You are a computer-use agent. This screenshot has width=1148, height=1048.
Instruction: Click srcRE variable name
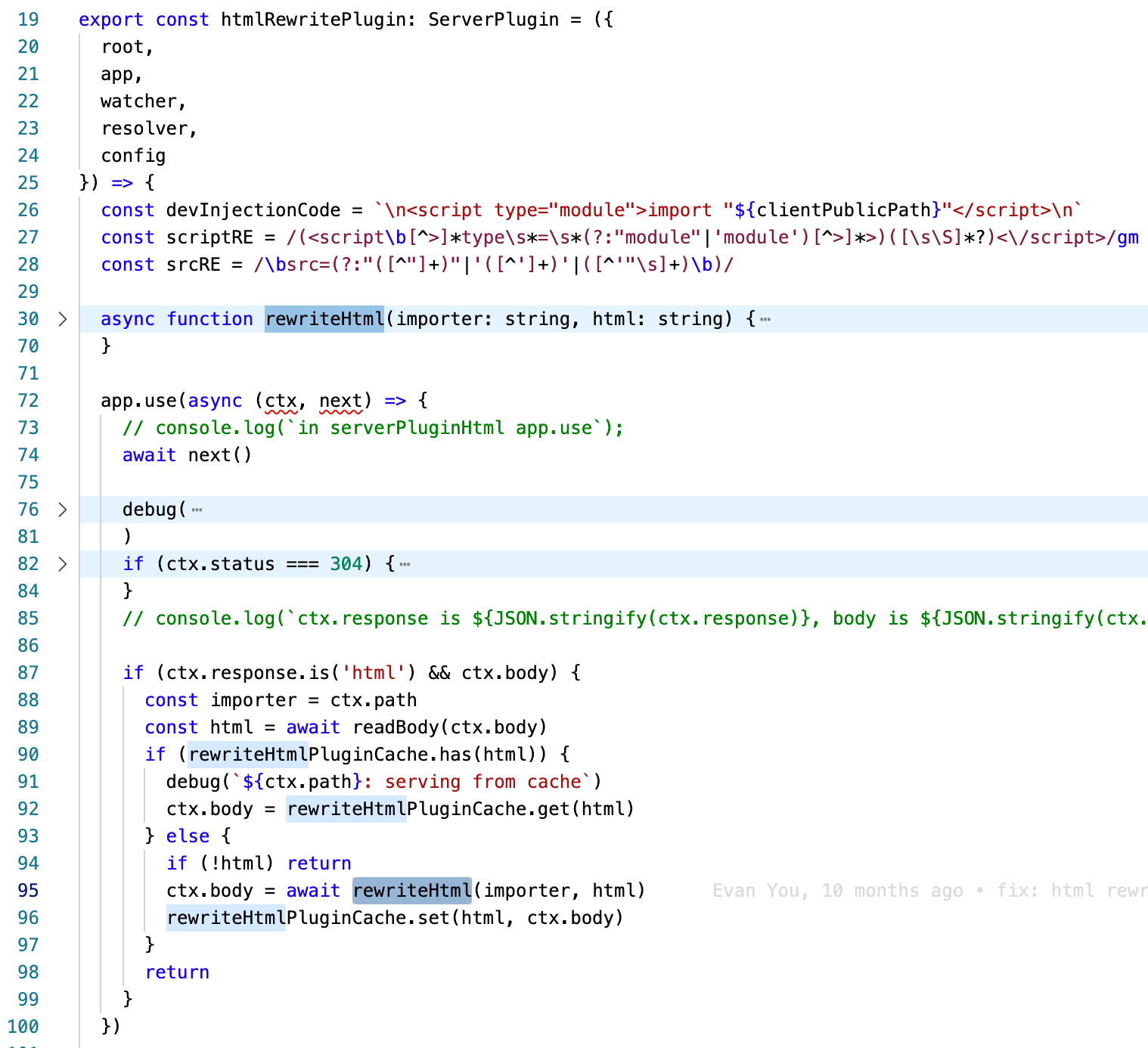194,265
